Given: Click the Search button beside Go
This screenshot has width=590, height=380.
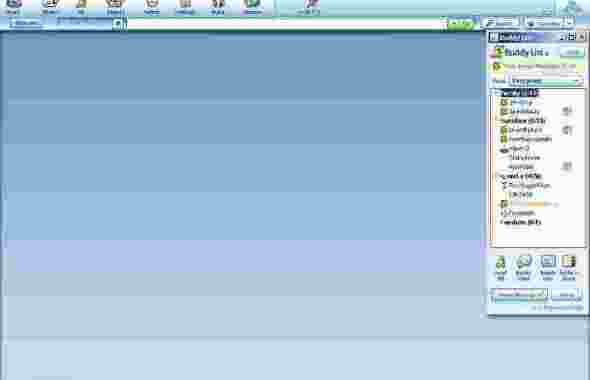Looking at the screenshot, I should click(x=500, y=23).
